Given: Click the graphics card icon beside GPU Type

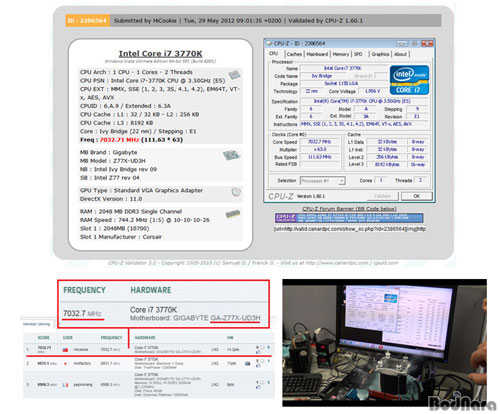Looking at the screenshot, I should pos(236,192).
